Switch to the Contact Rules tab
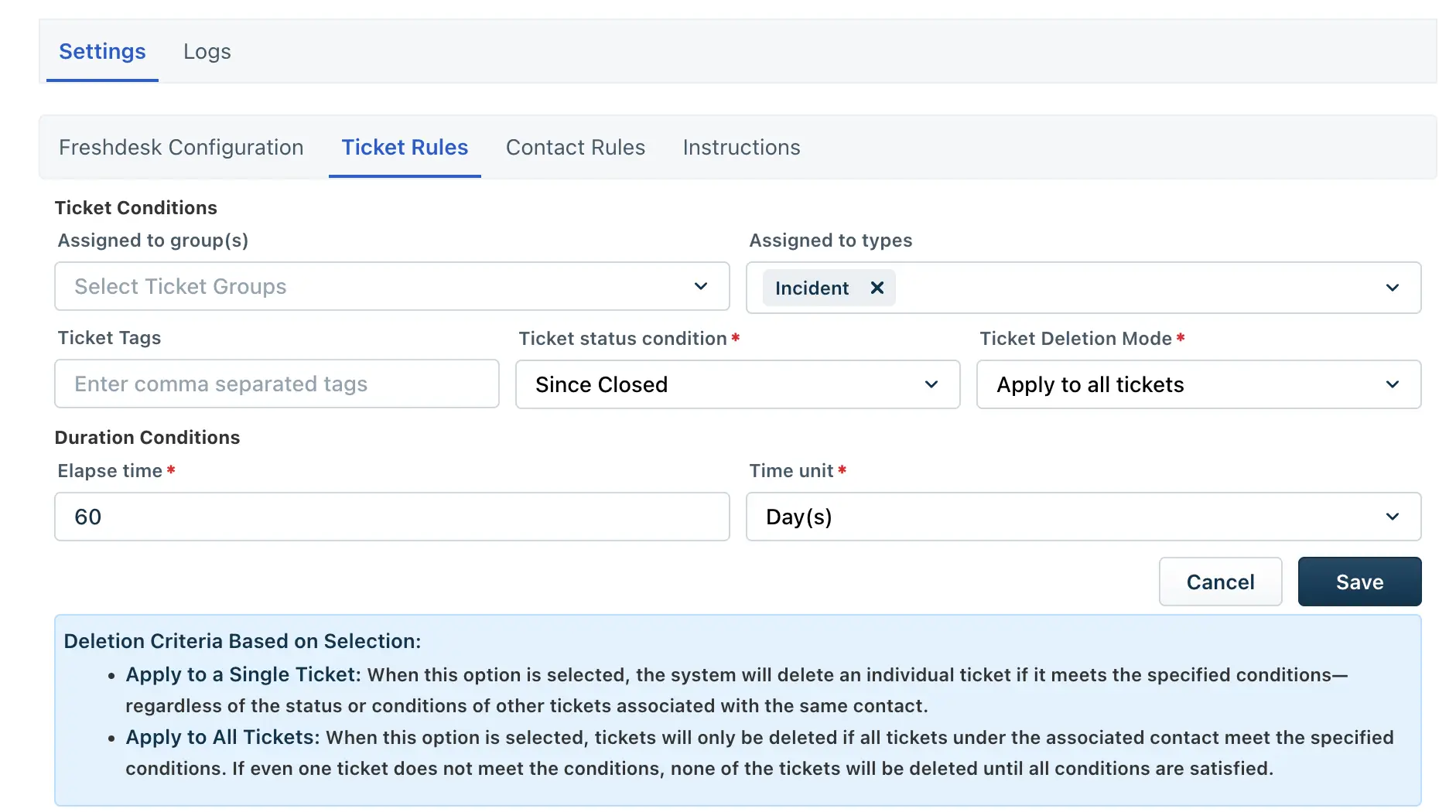This screenshot has height=812, width=1456. pos(576,147)
